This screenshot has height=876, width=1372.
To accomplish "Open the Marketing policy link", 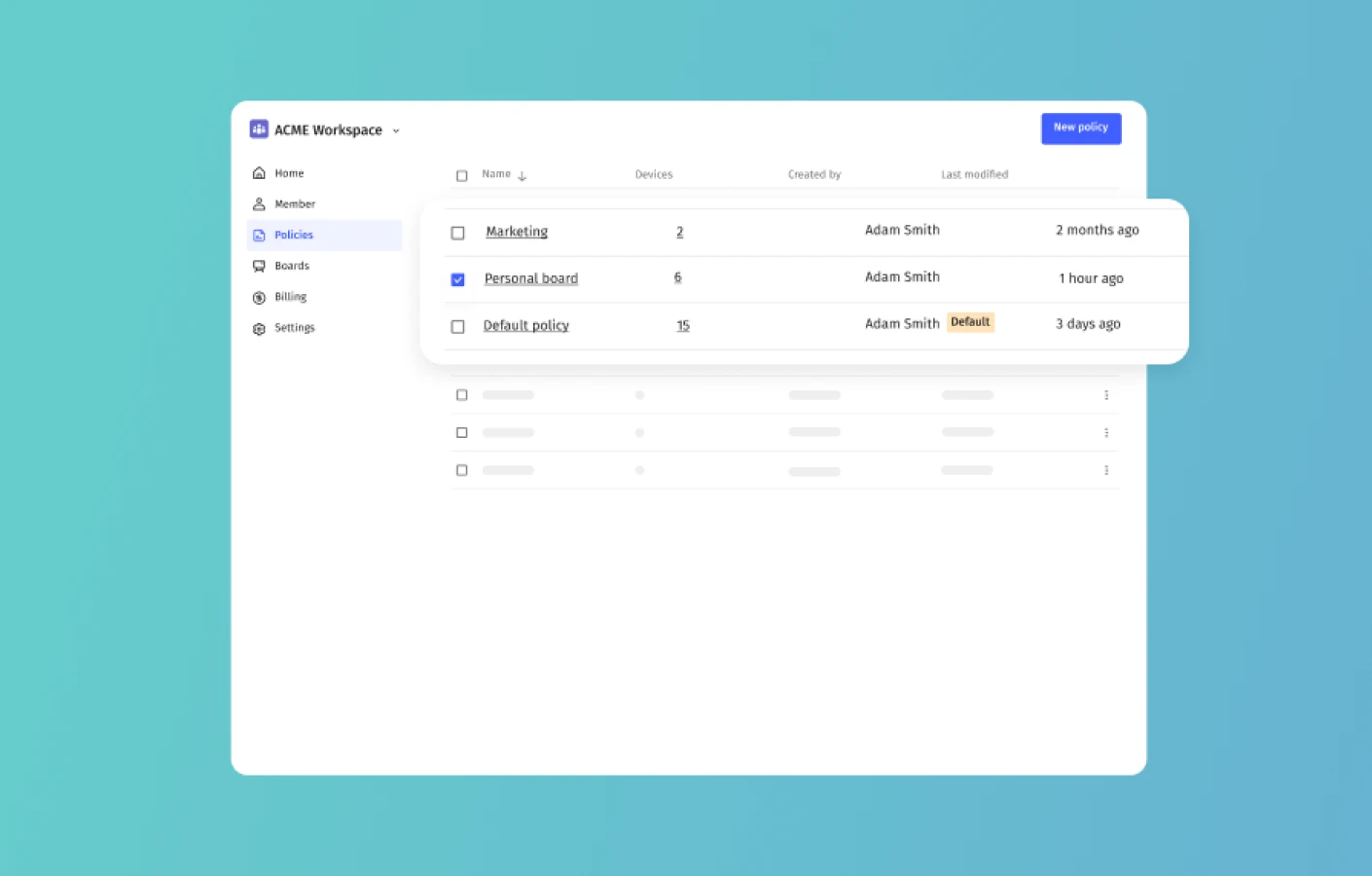I will coord(517,232).
